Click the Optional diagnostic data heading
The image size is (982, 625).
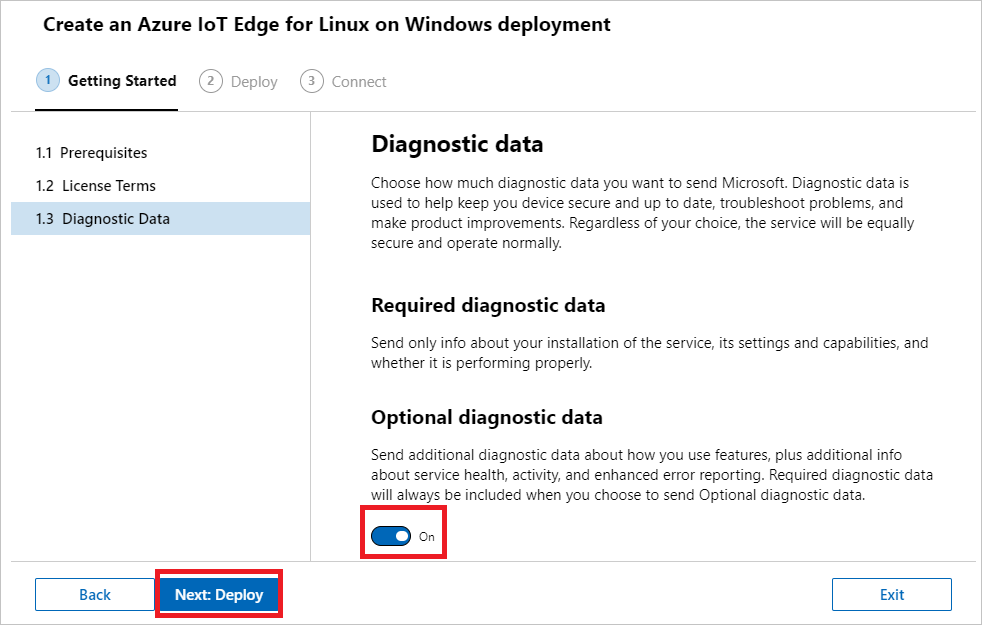(x=487, y=417)
